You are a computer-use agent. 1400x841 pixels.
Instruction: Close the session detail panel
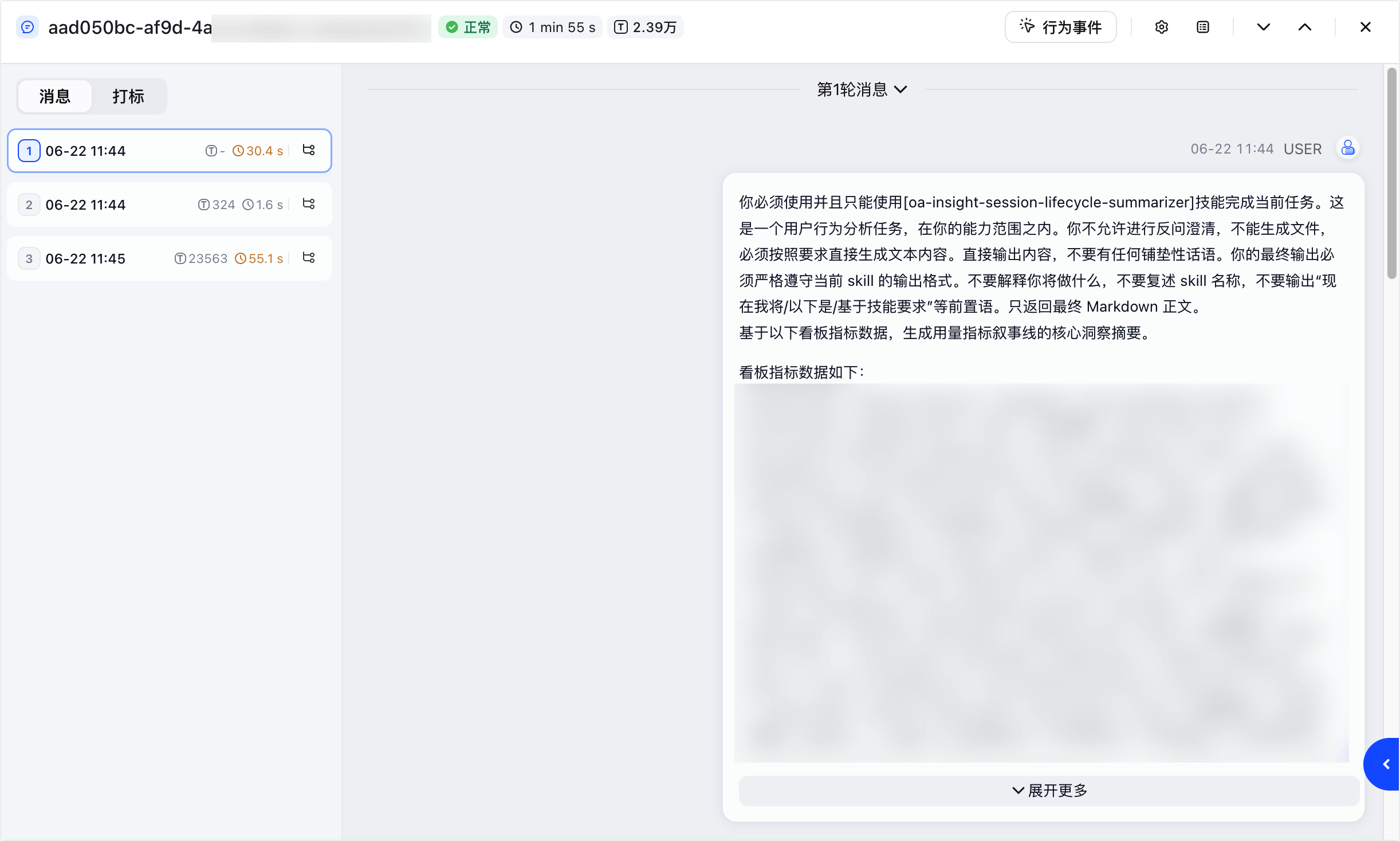[1365, 27]
